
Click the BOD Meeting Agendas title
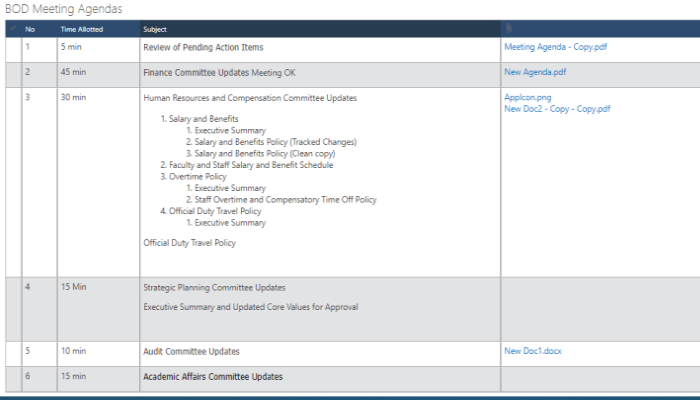click(65, 8)
